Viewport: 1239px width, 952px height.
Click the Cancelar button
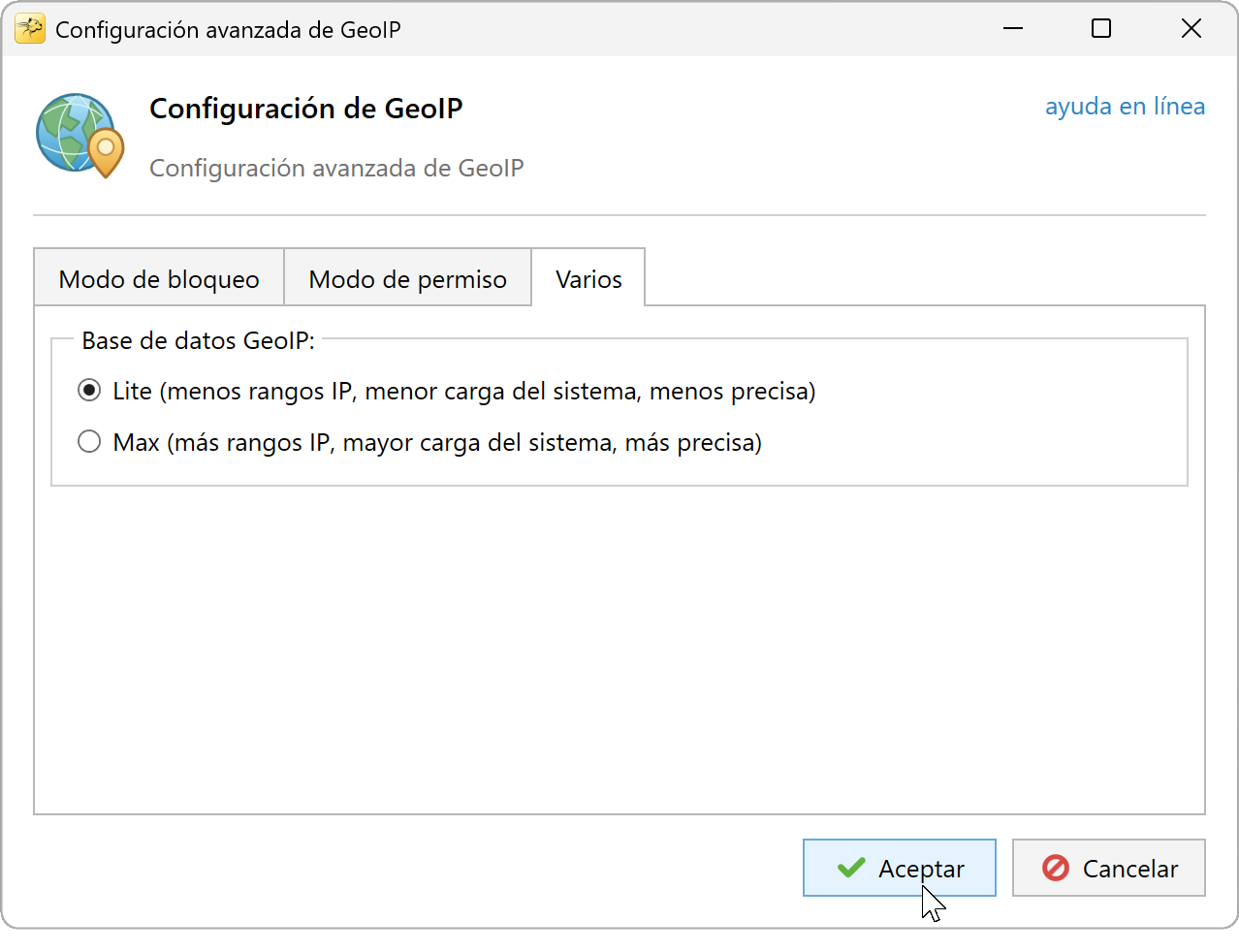click(x=1109, y=868)
